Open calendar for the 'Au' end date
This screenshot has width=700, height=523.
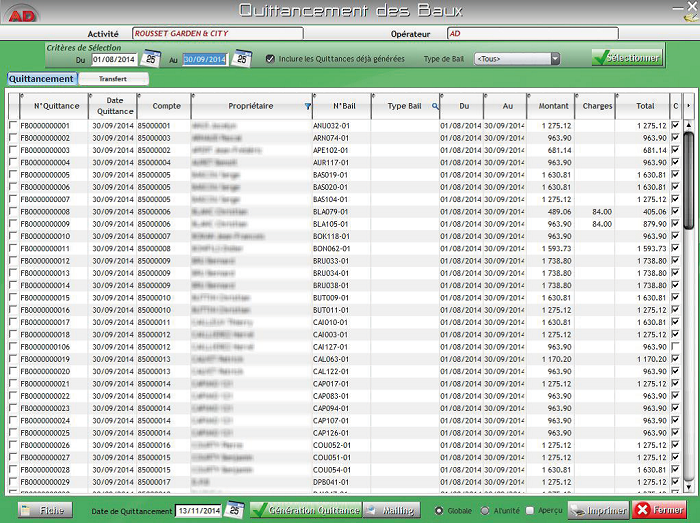(241, 60)
